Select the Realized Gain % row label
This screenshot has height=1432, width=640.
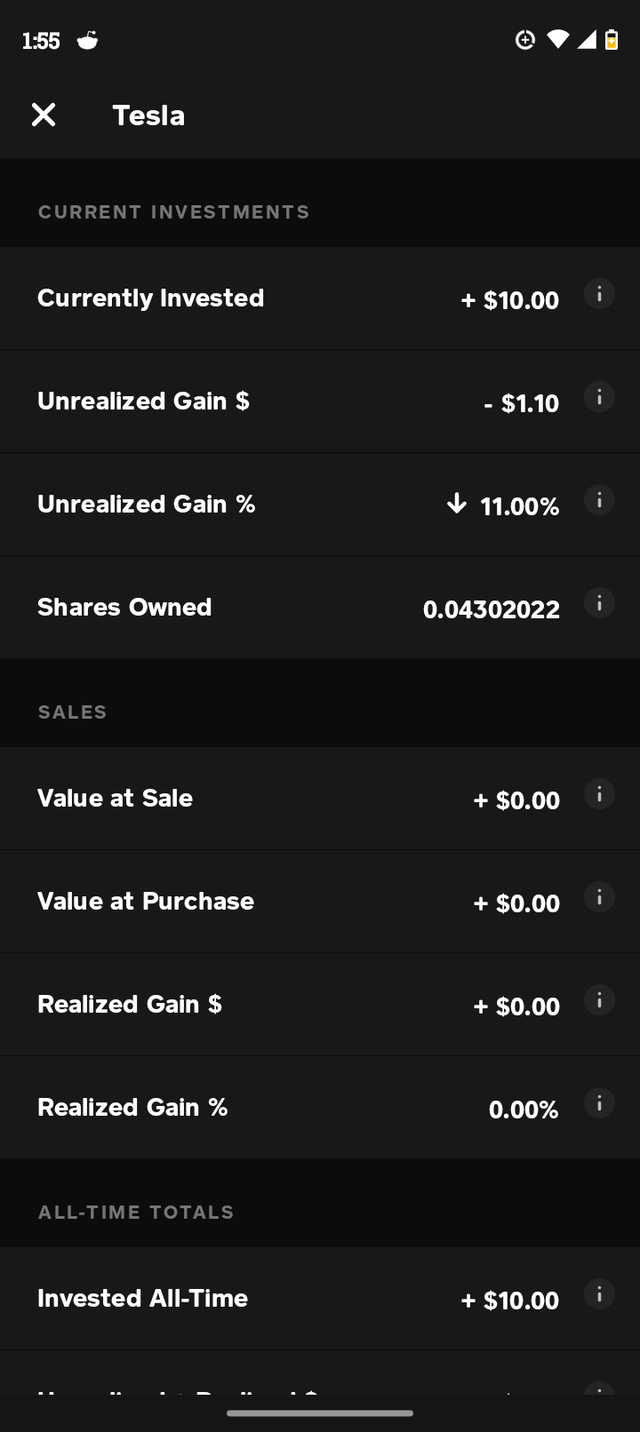click(x=132, y=1107)
